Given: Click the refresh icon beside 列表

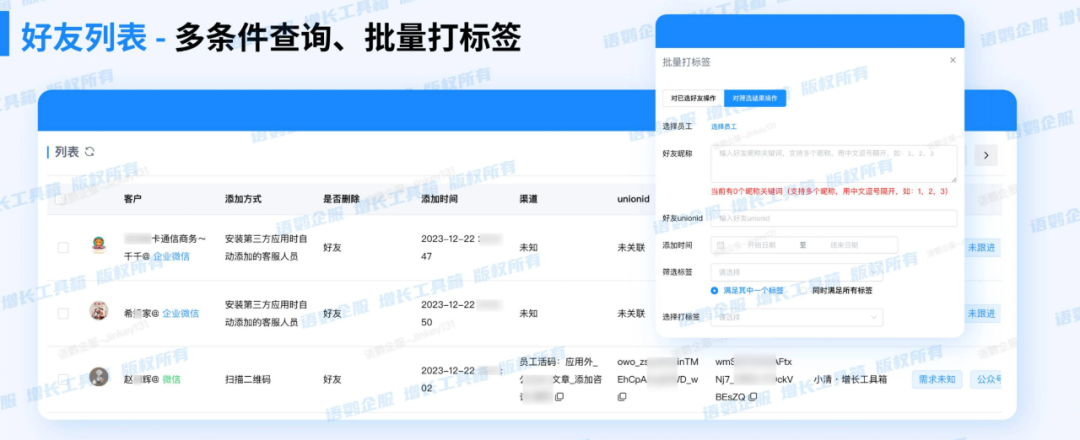Looking at the screenshot, I should click(90, 152).
